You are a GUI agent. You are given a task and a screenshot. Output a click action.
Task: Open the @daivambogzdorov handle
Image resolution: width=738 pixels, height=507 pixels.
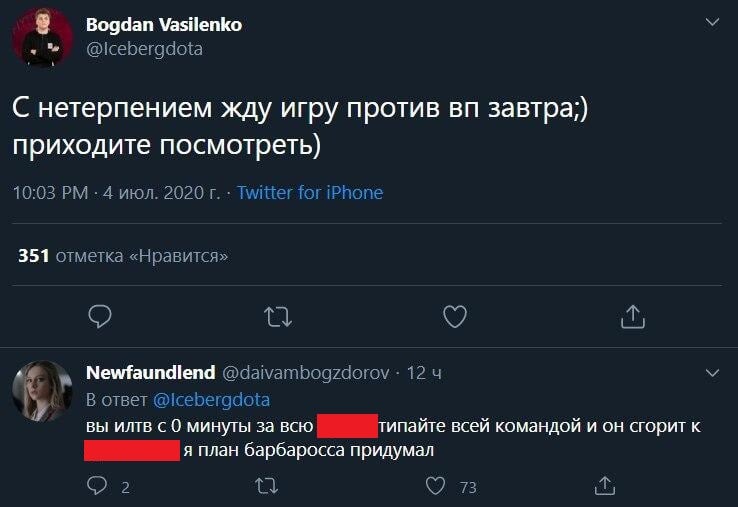pos(305,373)
